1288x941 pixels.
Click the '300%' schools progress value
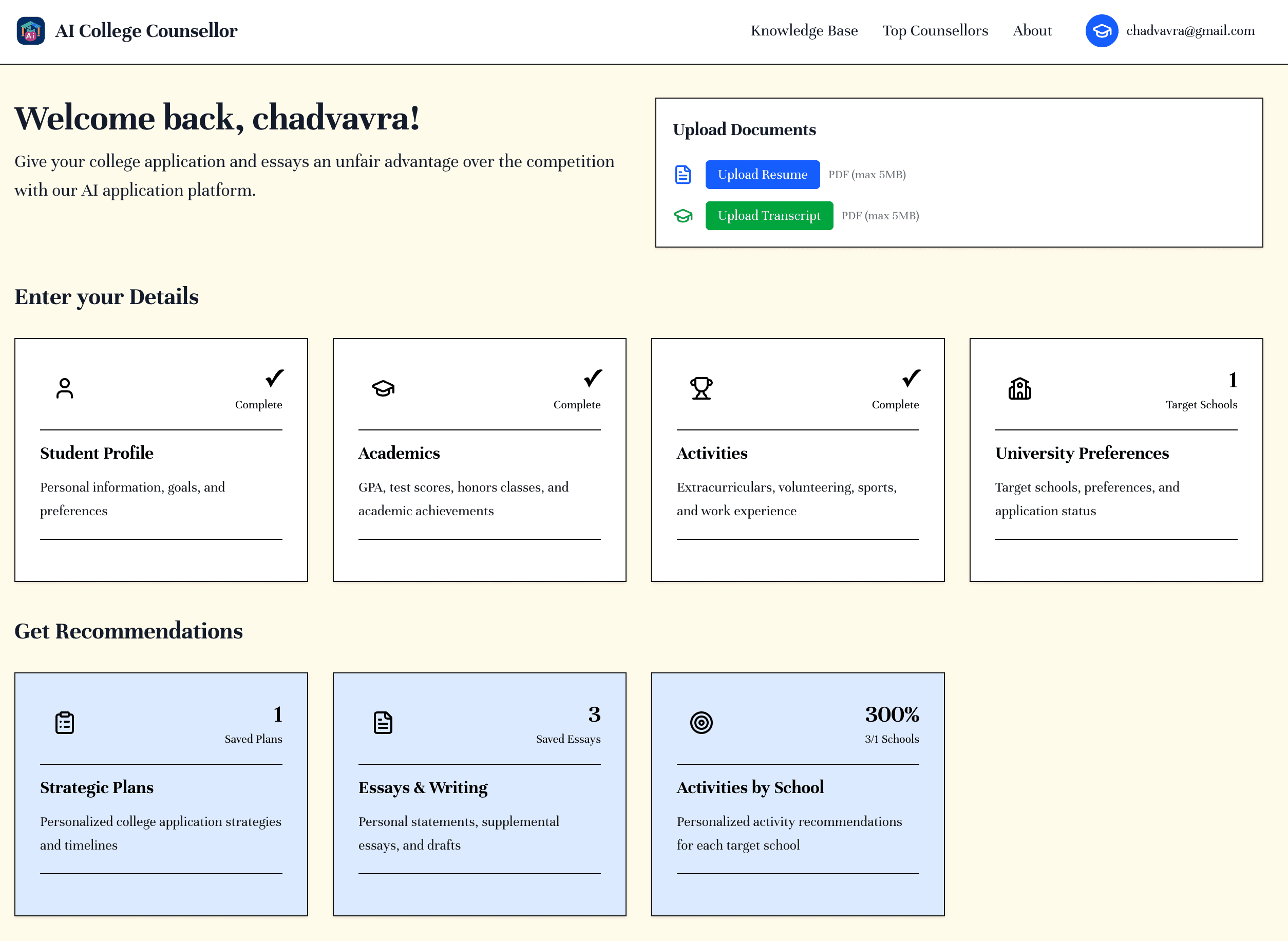pos(892,715)
